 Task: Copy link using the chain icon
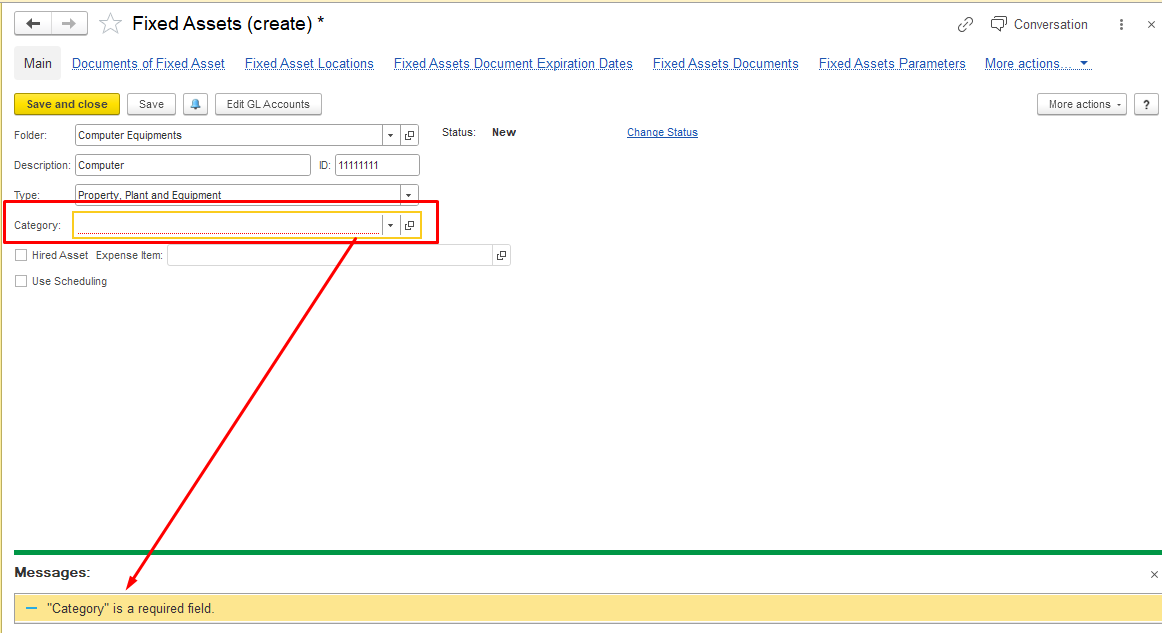(x=965, y=25)
